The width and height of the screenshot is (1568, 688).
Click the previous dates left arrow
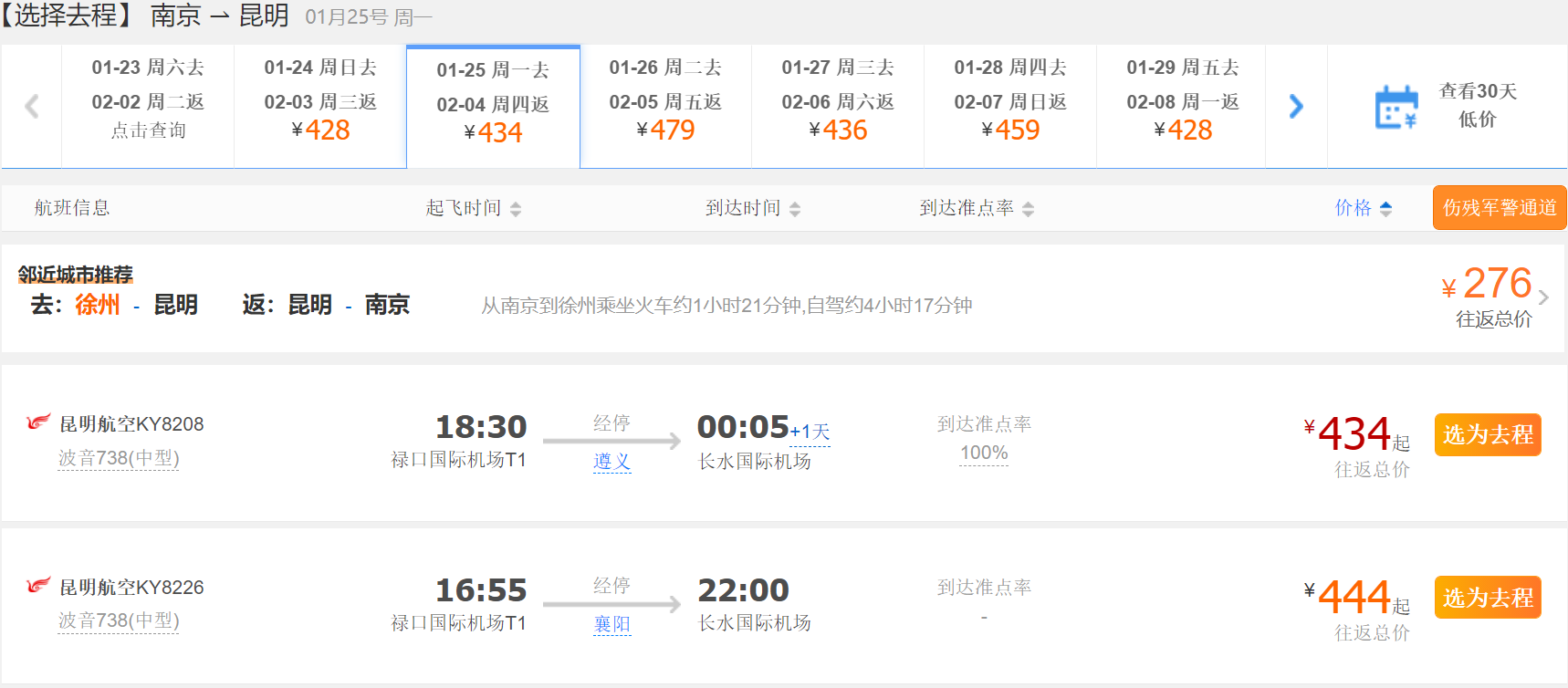click(x=32, y=107)
